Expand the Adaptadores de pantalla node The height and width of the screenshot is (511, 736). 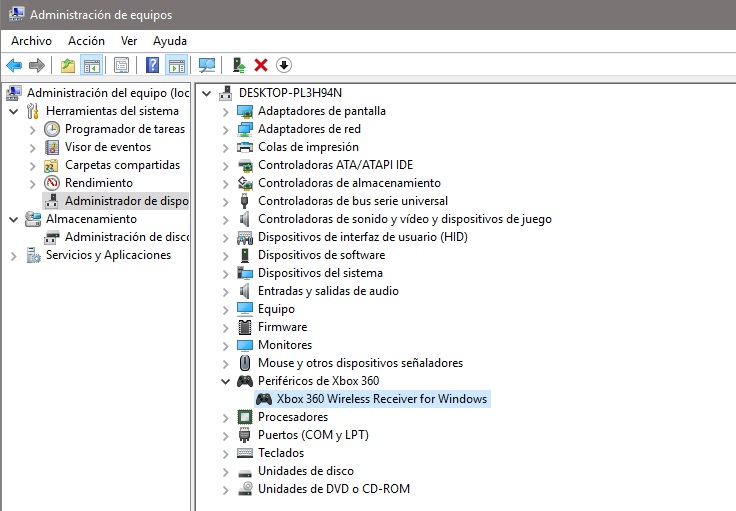click(225, 111)
